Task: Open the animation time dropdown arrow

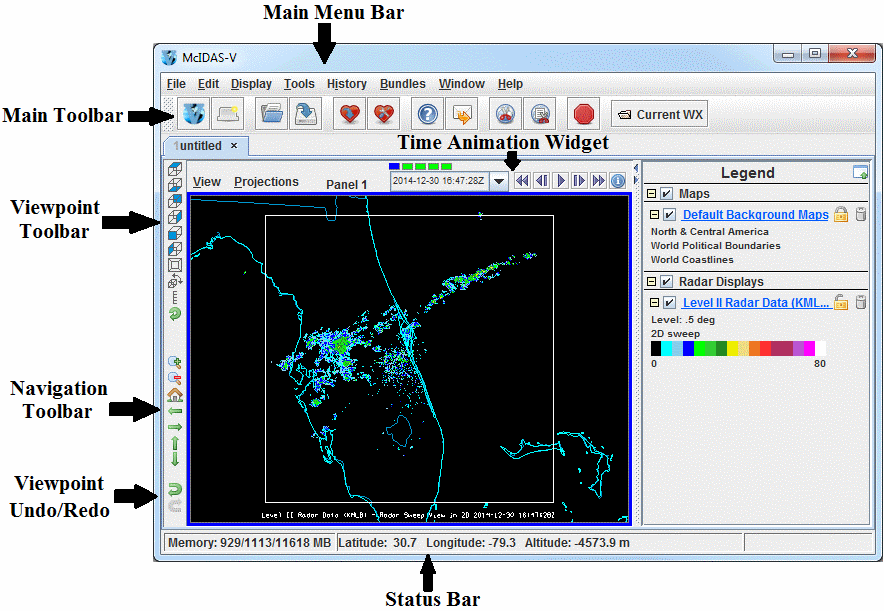Action: (x=499, y=181)
